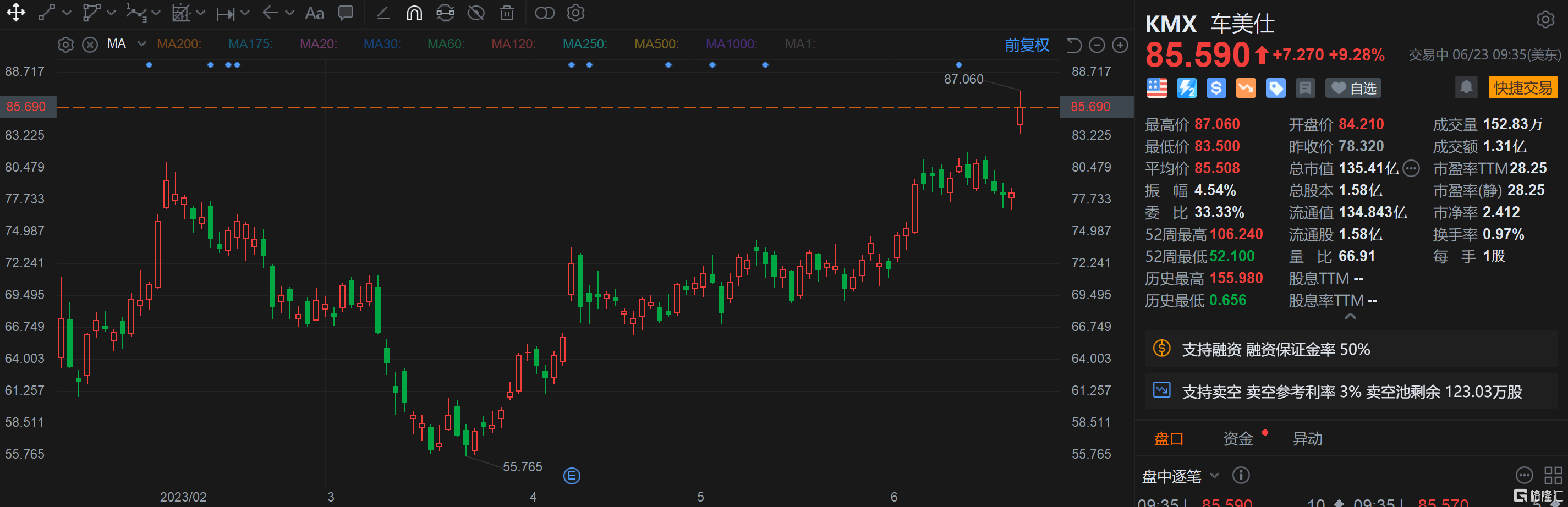Select the polygon shape drawing tool

click(x=91, y=13)
